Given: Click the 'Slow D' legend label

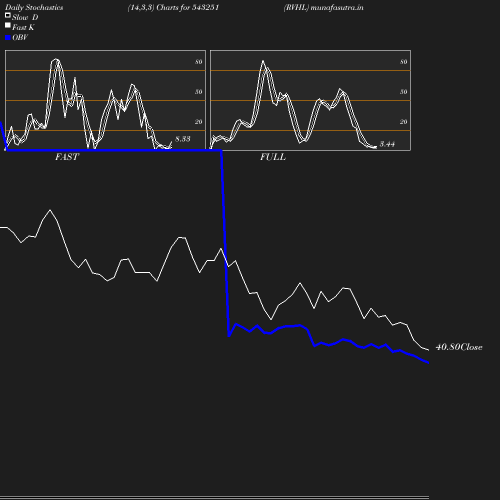Looking at the screenshot, I should tap(25, 17).
